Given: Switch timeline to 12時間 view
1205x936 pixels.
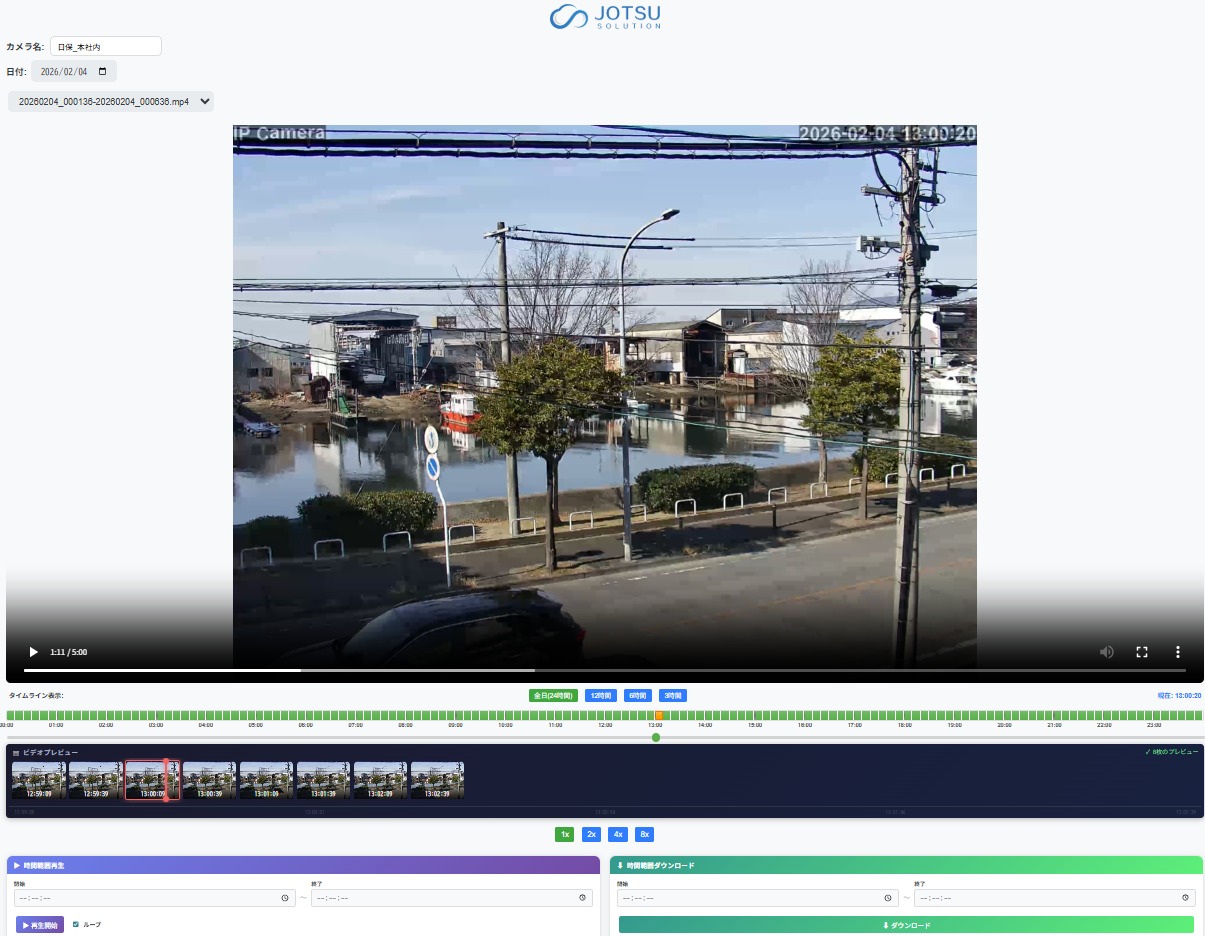Looking at the screenshot, I should click(601, 696).
